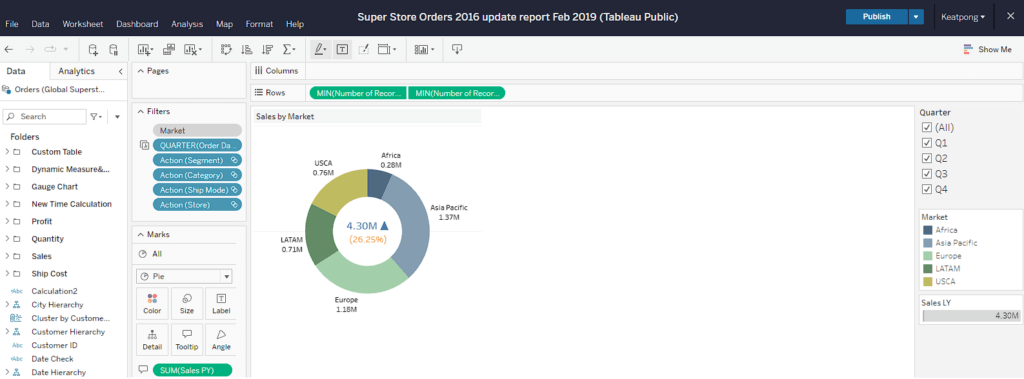Viewport: 1024px width, 379px height.
Task: Sort ascending using the toolbar icon
Action: pos(247,50)
